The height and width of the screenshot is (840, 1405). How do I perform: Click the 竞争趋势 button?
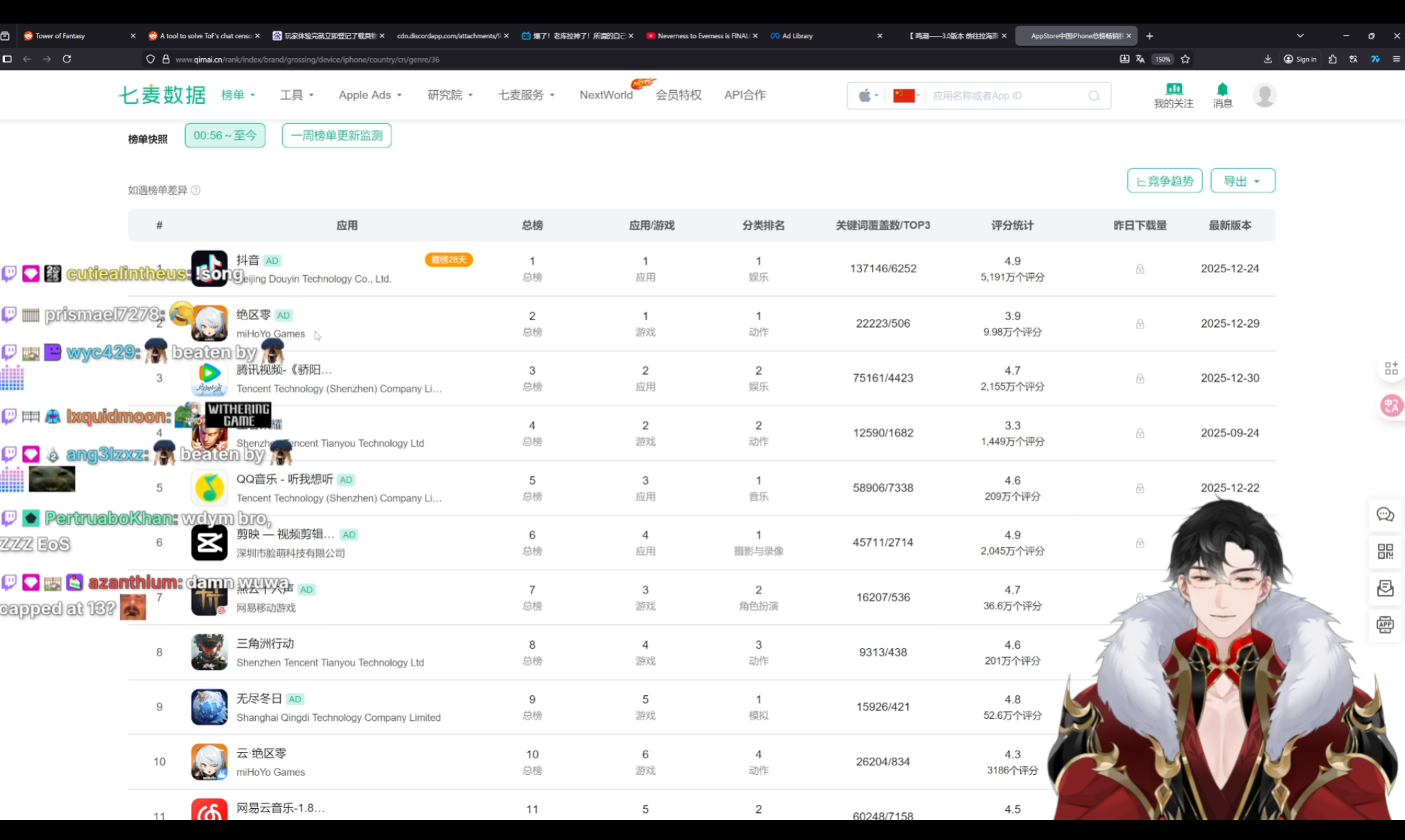coord(1164,181)
